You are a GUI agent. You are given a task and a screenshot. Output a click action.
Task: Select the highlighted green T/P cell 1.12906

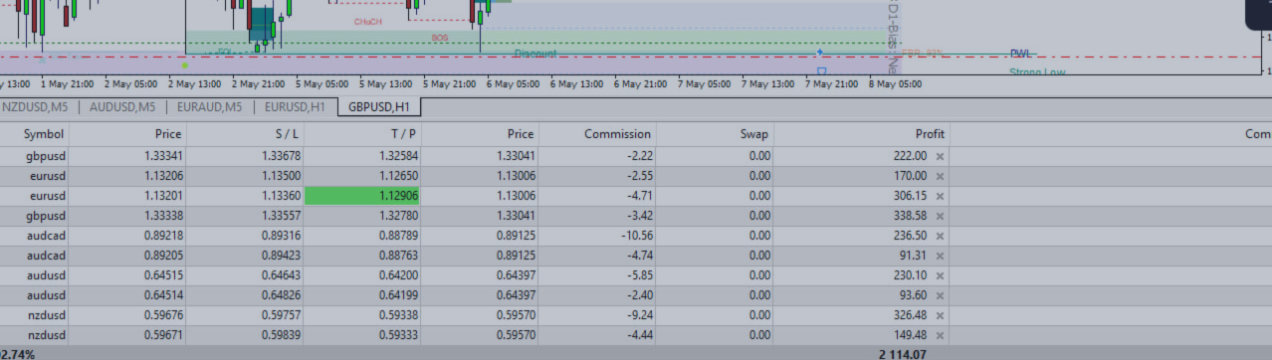coord(362,196)
